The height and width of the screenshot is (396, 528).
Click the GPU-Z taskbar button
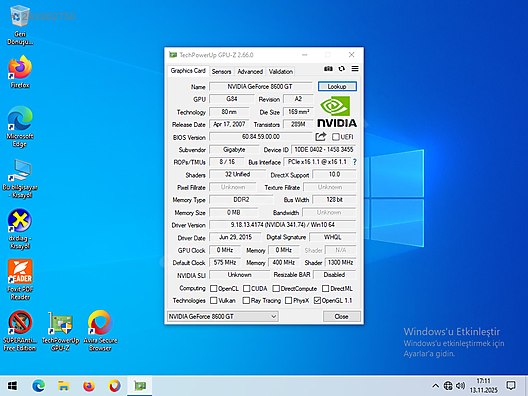coord(140,386)
